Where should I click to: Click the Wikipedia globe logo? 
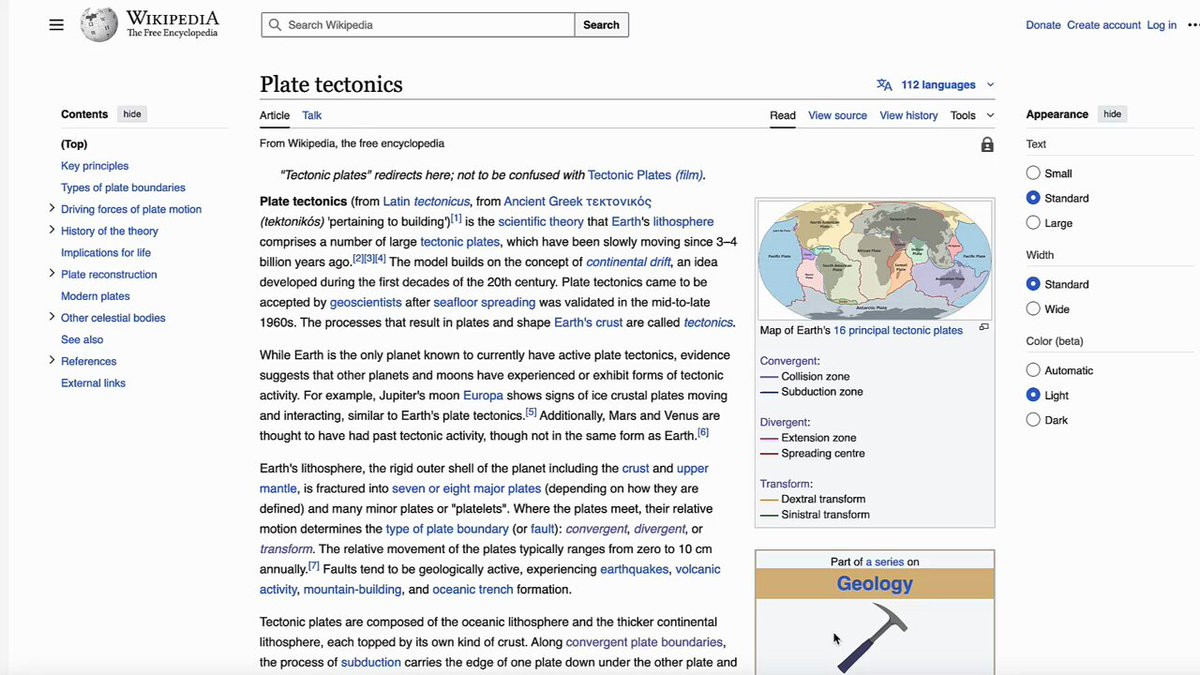99,25
